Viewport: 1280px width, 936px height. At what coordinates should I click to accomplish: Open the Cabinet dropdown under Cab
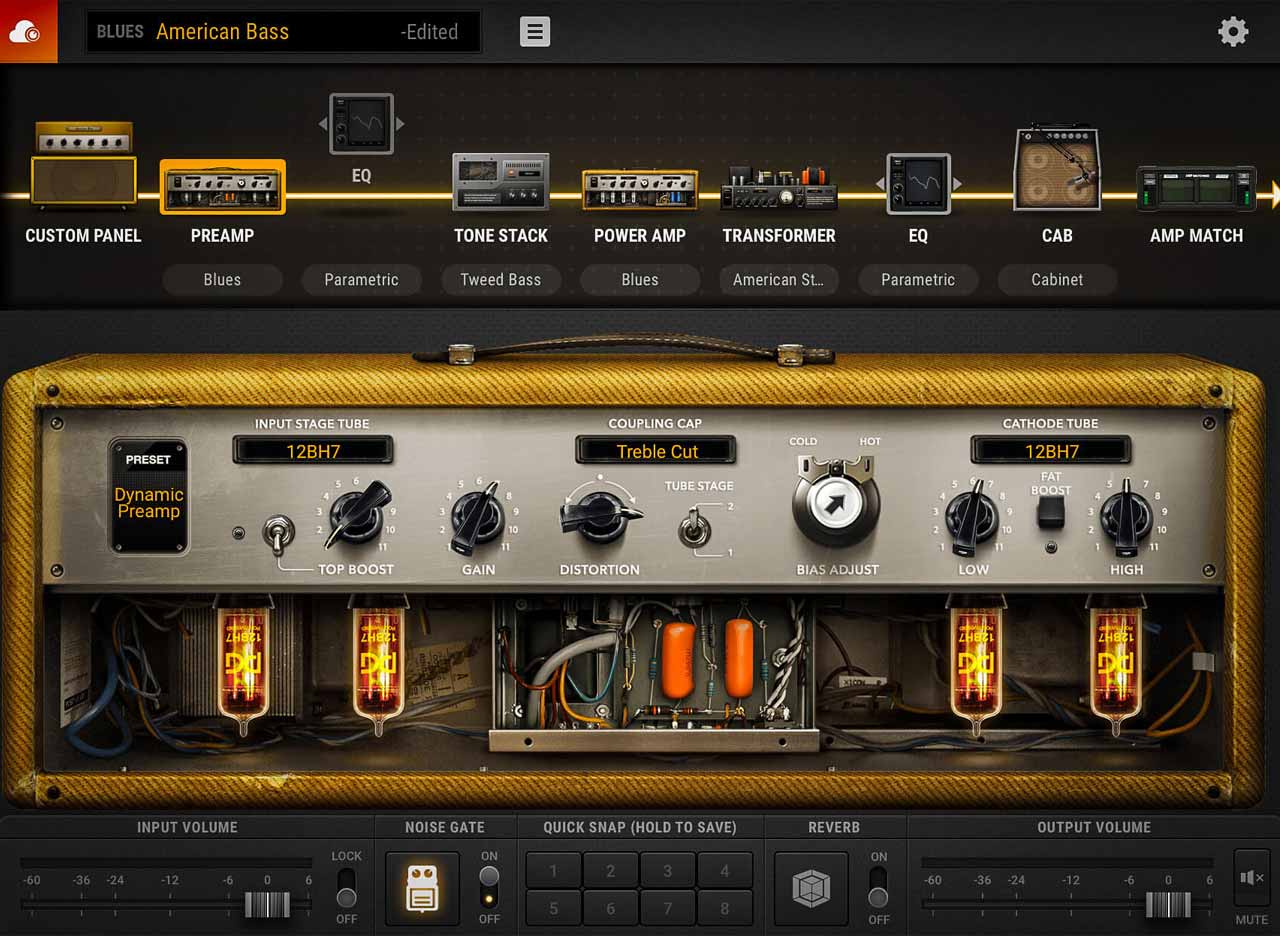[x=1057, y=280]
